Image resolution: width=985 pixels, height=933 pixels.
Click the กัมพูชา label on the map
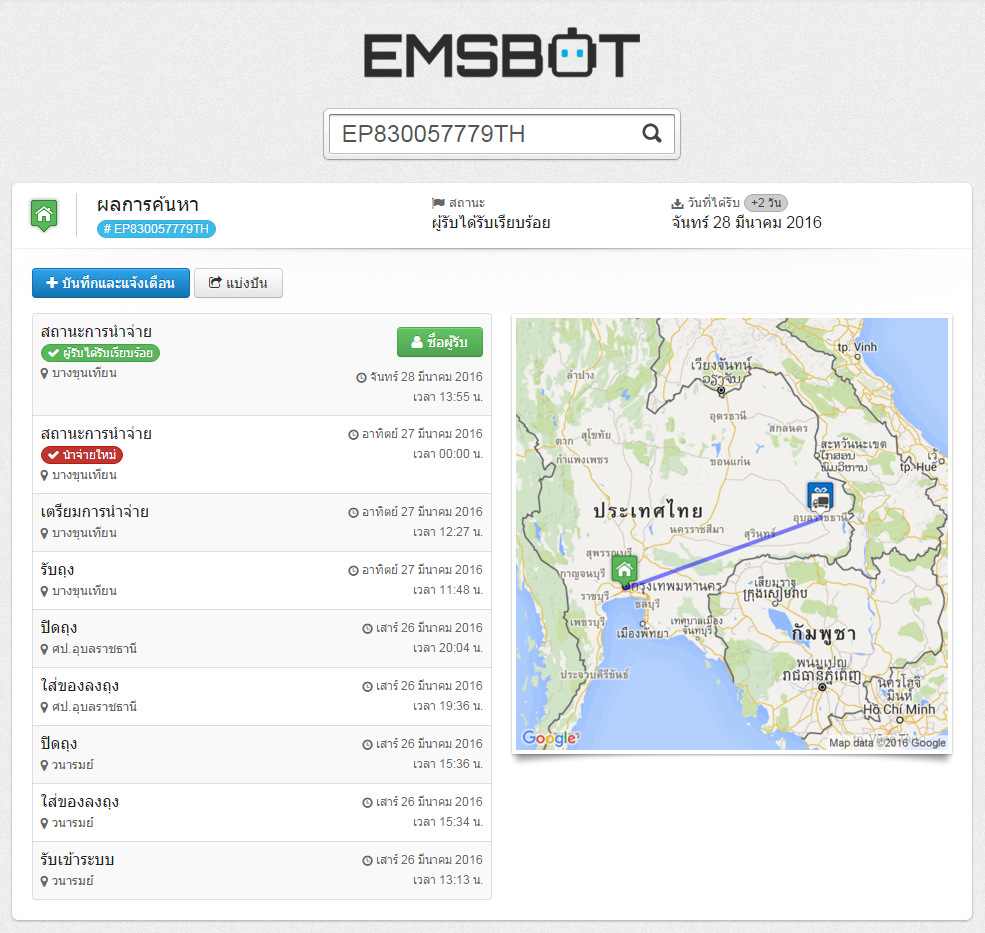point(824,633)
